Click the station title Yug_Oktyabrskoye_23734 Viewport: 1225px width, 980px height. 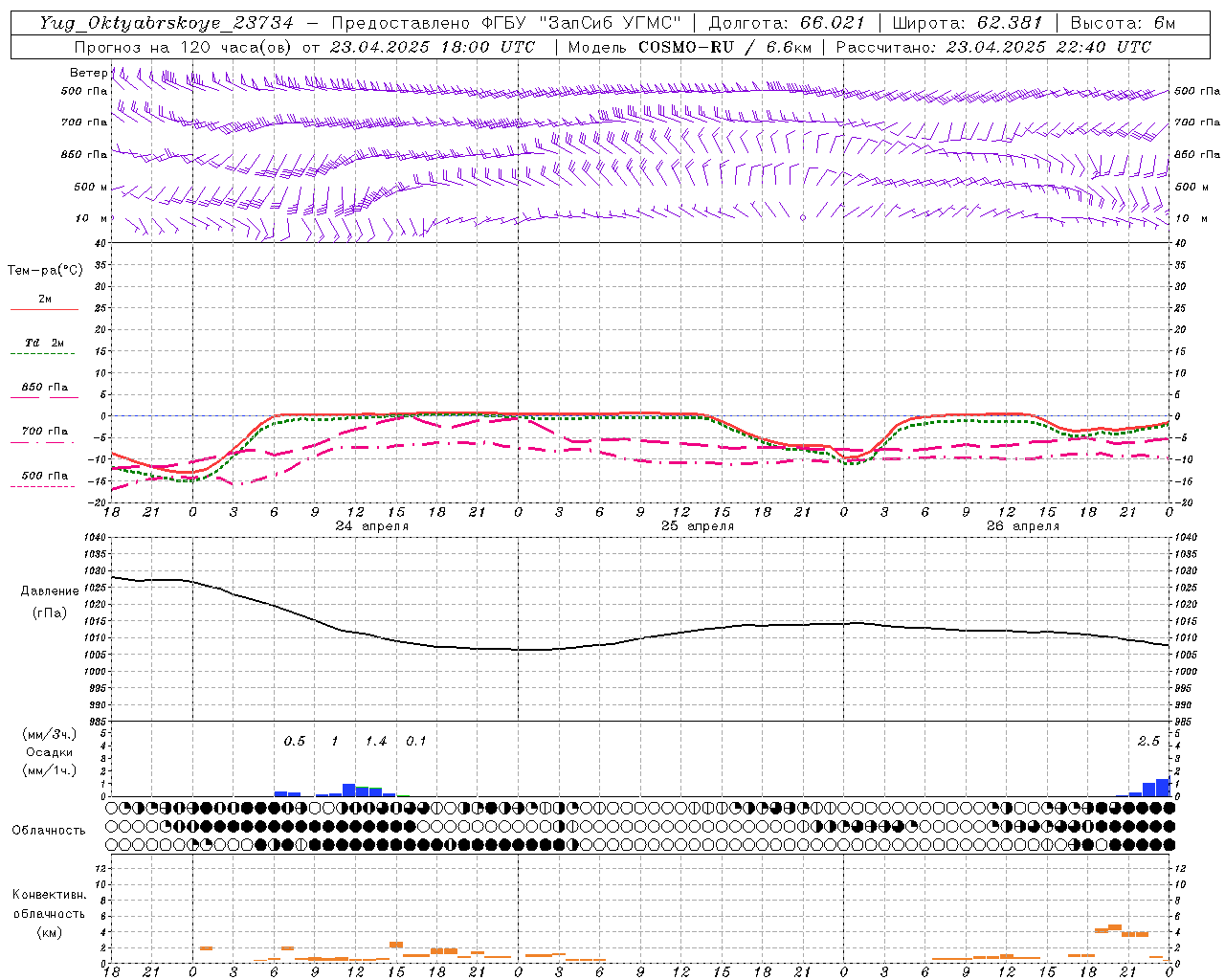pyautogui.click(x=167, y=23)
